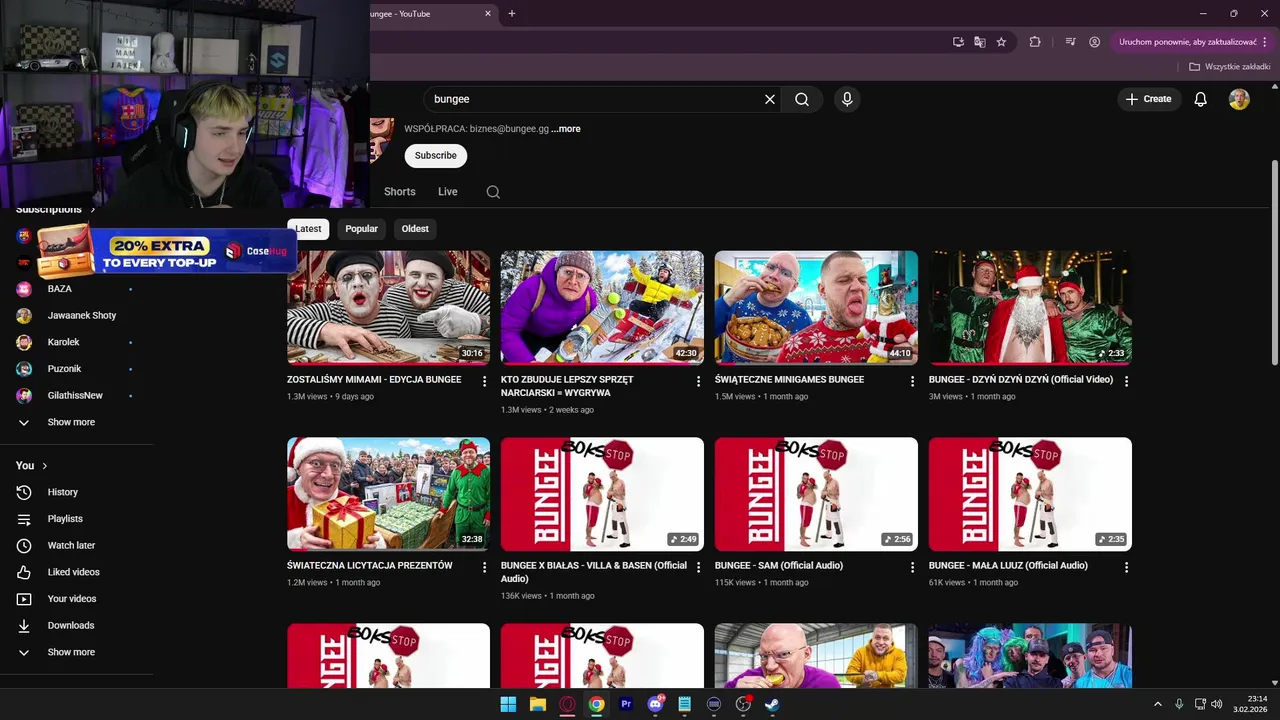Clear the search box with the X icon
The image size is (1280, 720).
770,99
